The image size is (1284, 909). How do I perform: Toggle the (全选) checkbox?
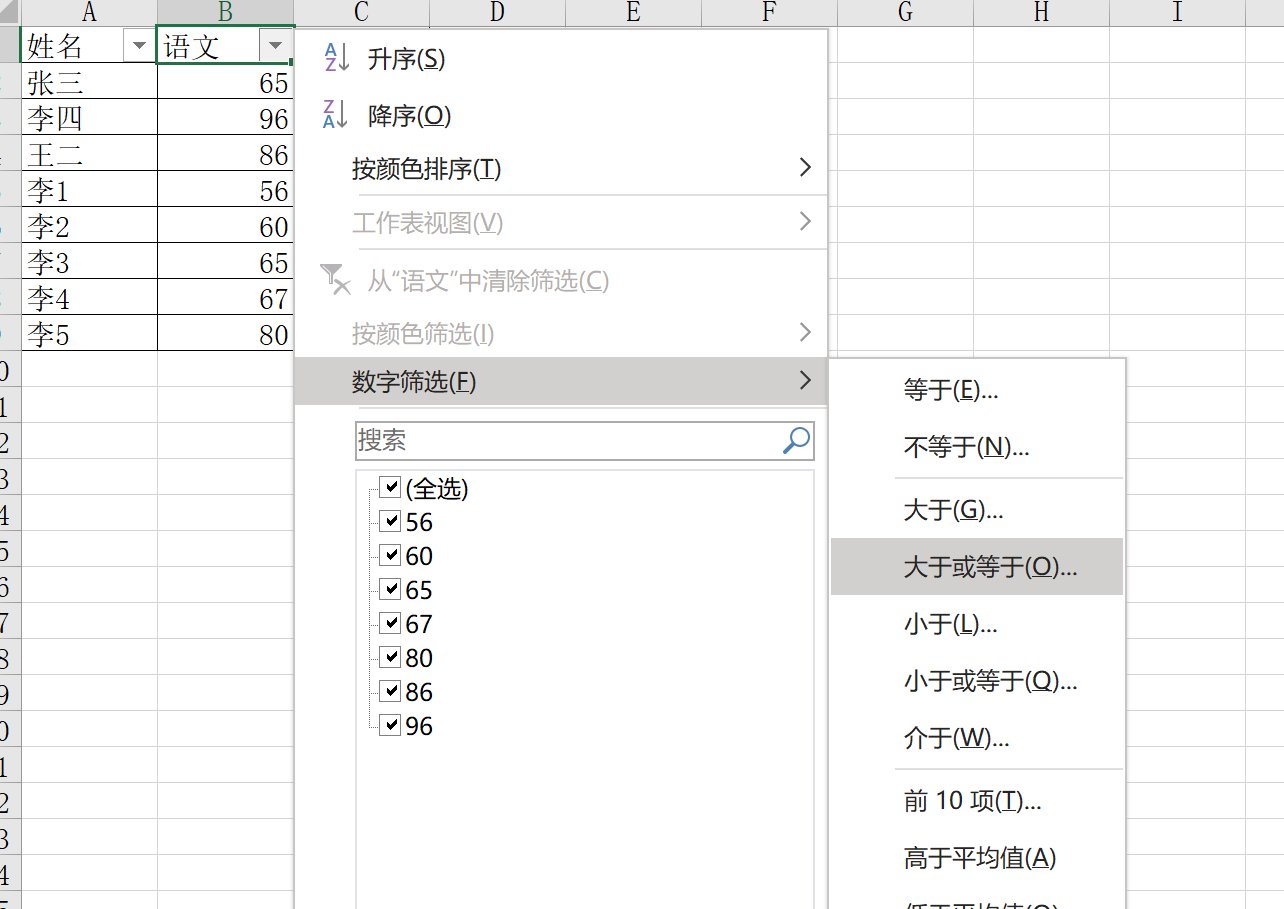click(x=391, y=488)
